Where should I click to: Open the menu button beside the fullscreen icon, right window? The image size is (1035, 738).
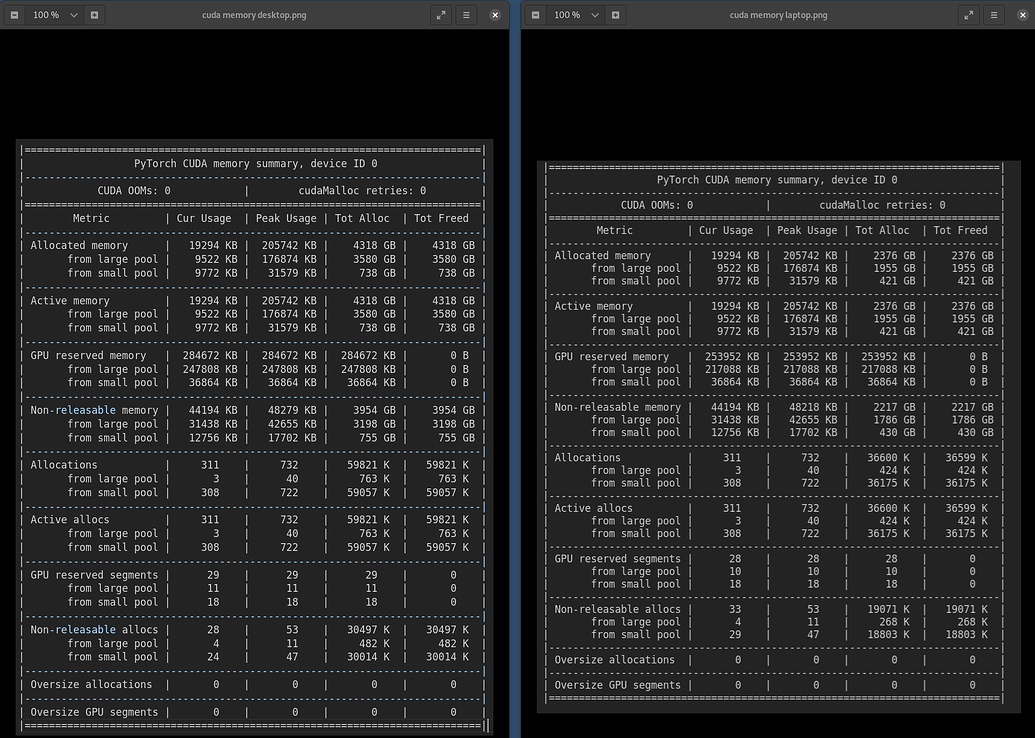(993, 15)
